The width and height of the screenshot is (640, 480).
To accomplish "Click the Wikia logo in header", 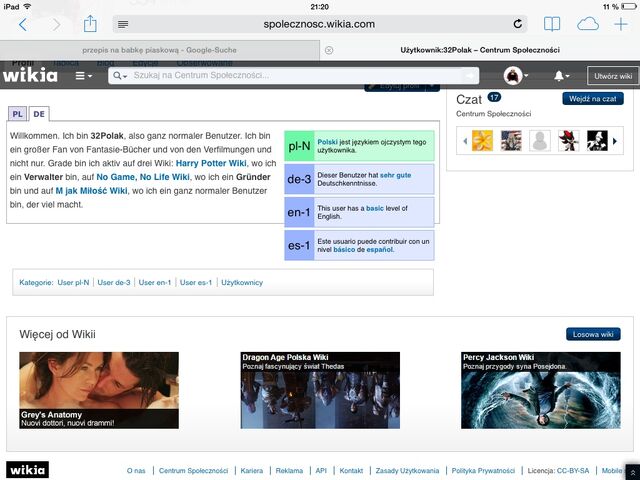I will tap(30, 76).
